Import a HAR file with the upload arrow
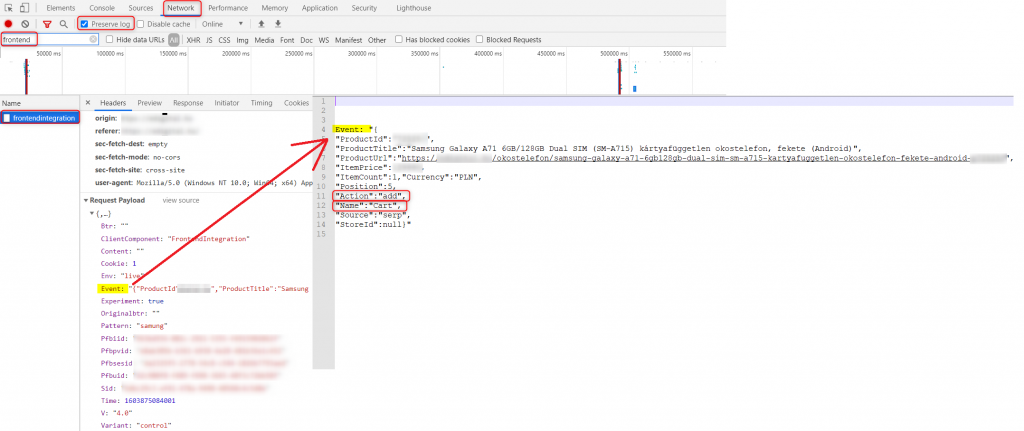Screen dimensions: 1024x431 (x=261, y=24)
